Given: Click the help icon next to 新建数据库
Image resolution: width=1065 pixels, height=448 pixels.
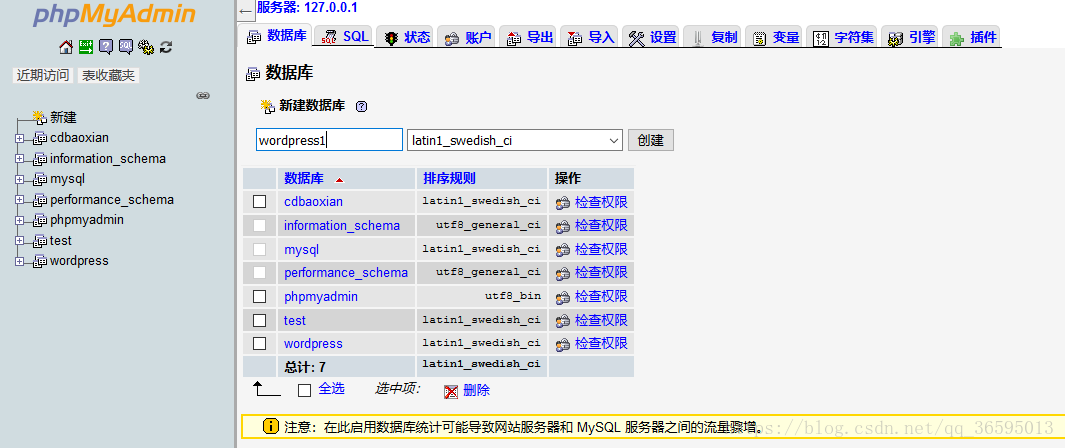Looking at the screenshot, I should click(x=361, y=106).
